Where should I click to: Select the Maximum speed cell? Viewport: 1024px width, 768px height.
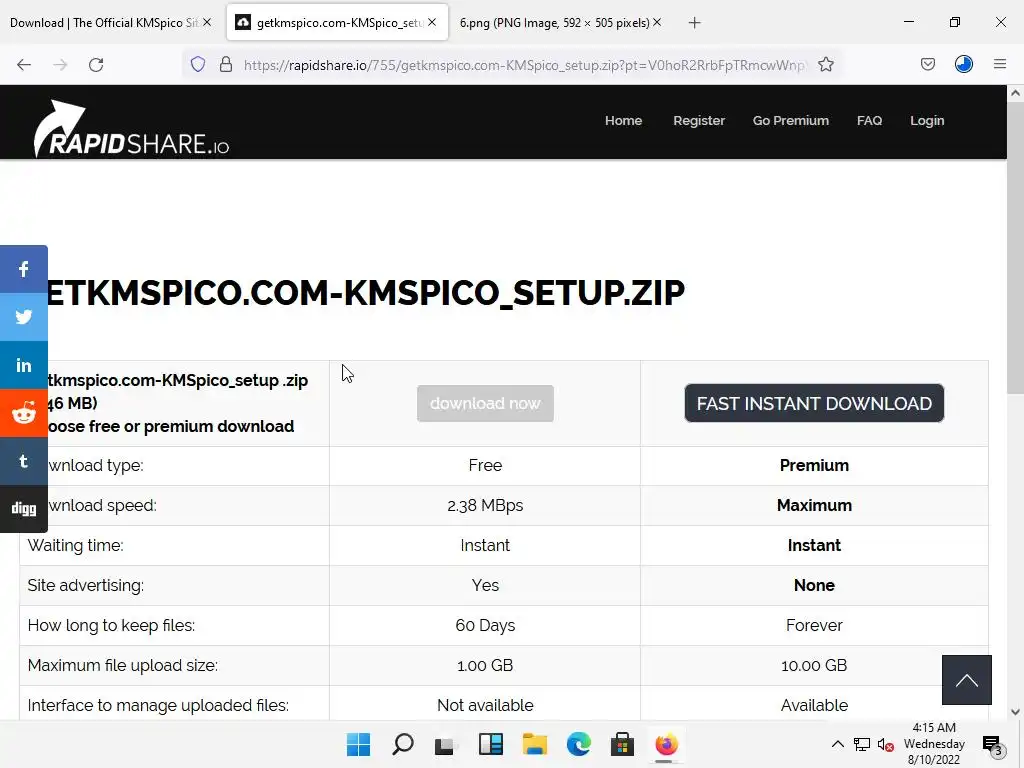814,505
